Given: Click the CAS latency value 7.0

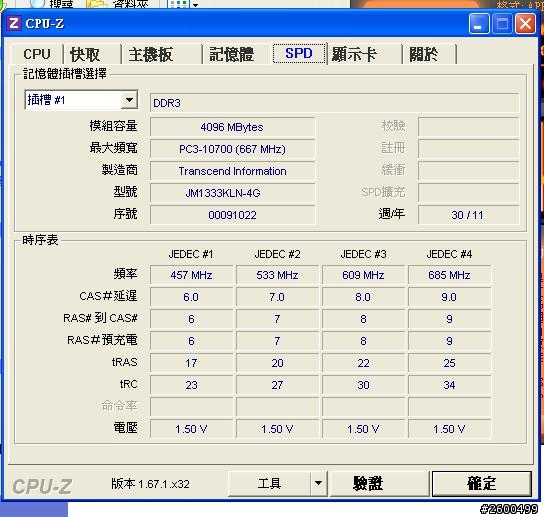Looking at the screenshot, I should [x=277, y=297].
